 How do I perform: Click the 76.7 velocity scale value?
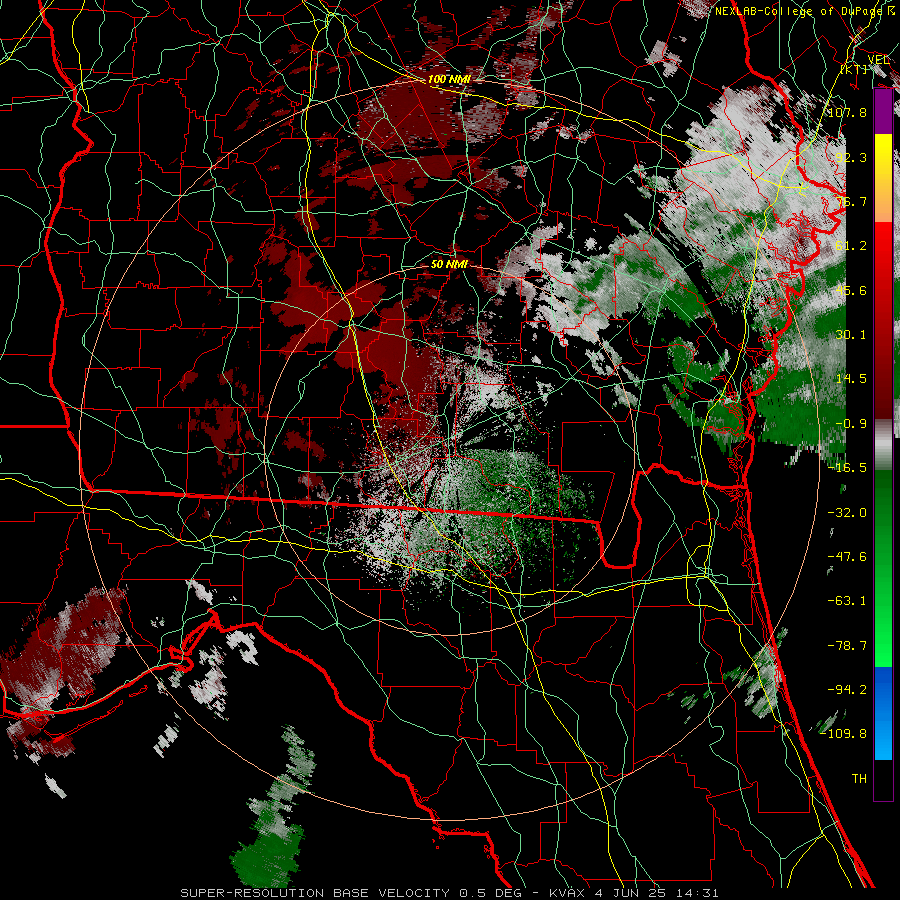851,201
